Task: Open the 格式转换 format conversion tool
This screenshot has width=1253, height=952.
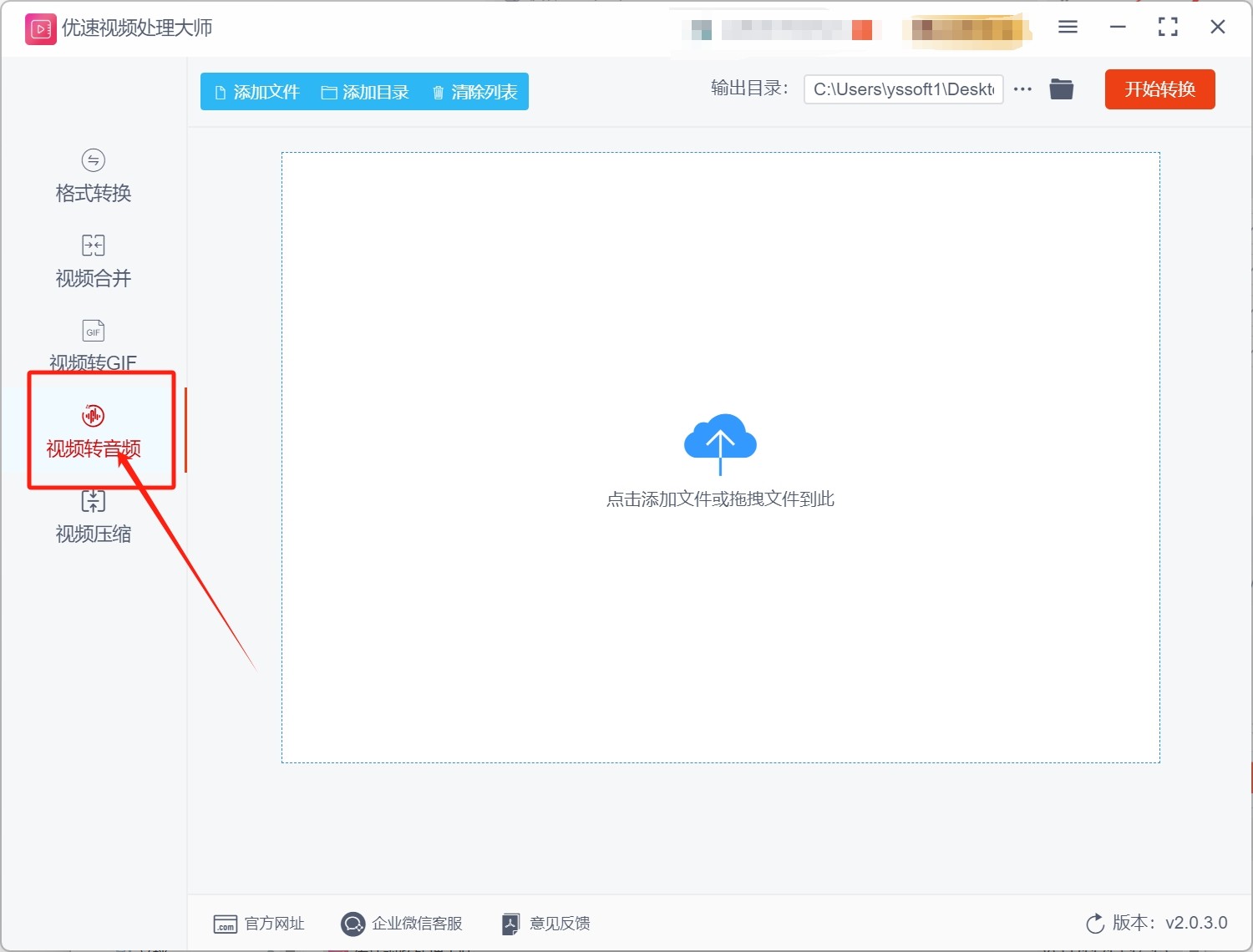Action: tap(93, 176)
